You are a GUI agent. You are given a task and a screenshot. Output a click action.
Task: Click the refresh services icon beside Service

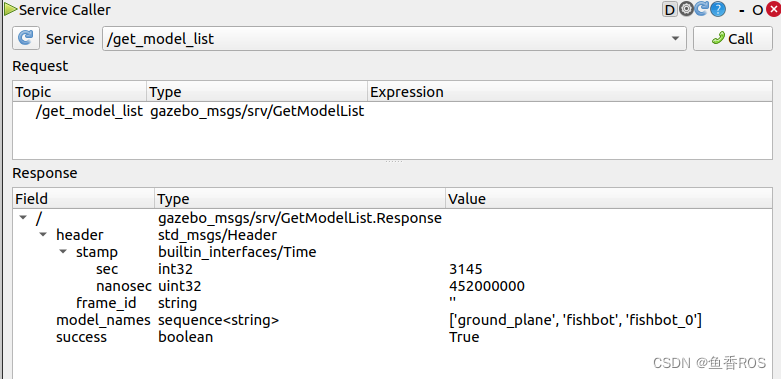click(x=25, y=38)
